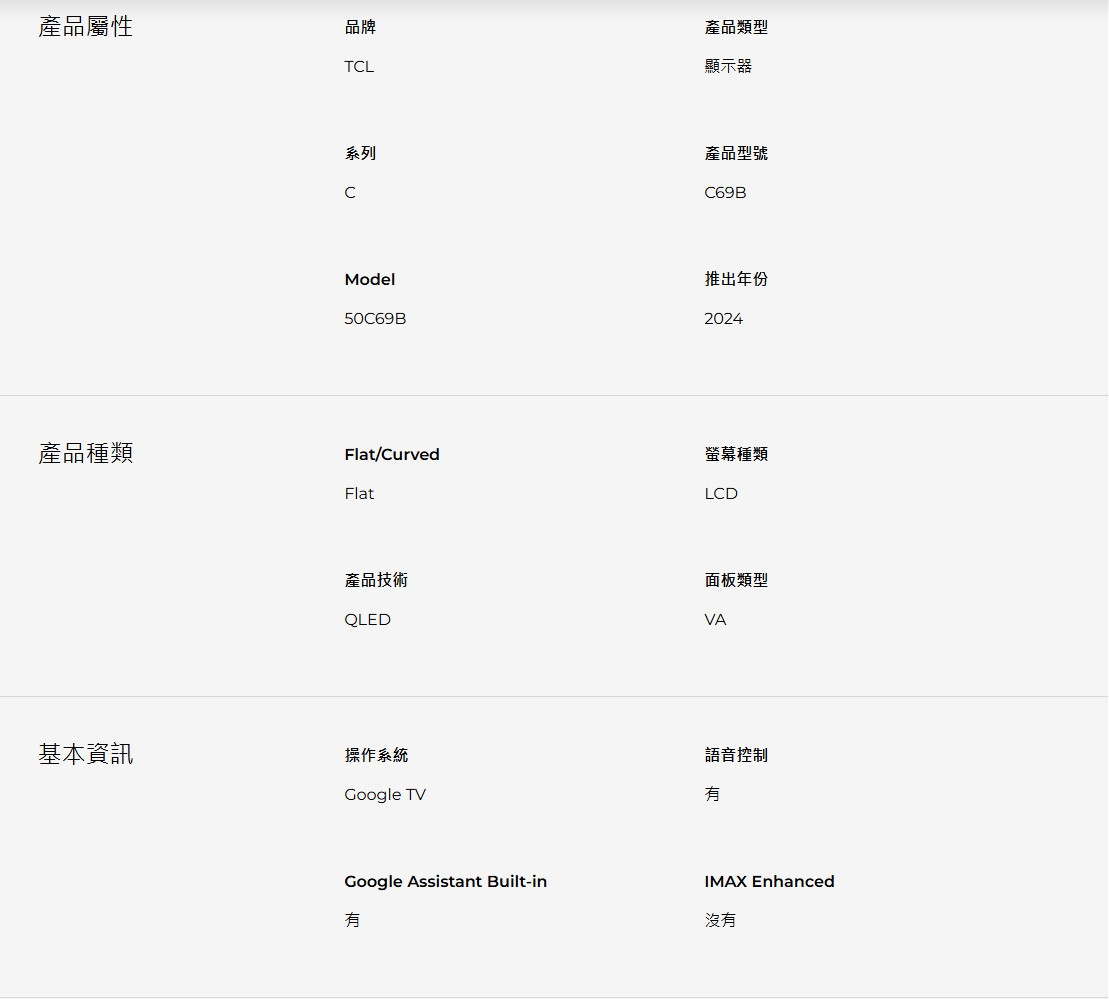Click the 產品技術 label
The image size is (1109, 999).
click(x=376, y=580)
